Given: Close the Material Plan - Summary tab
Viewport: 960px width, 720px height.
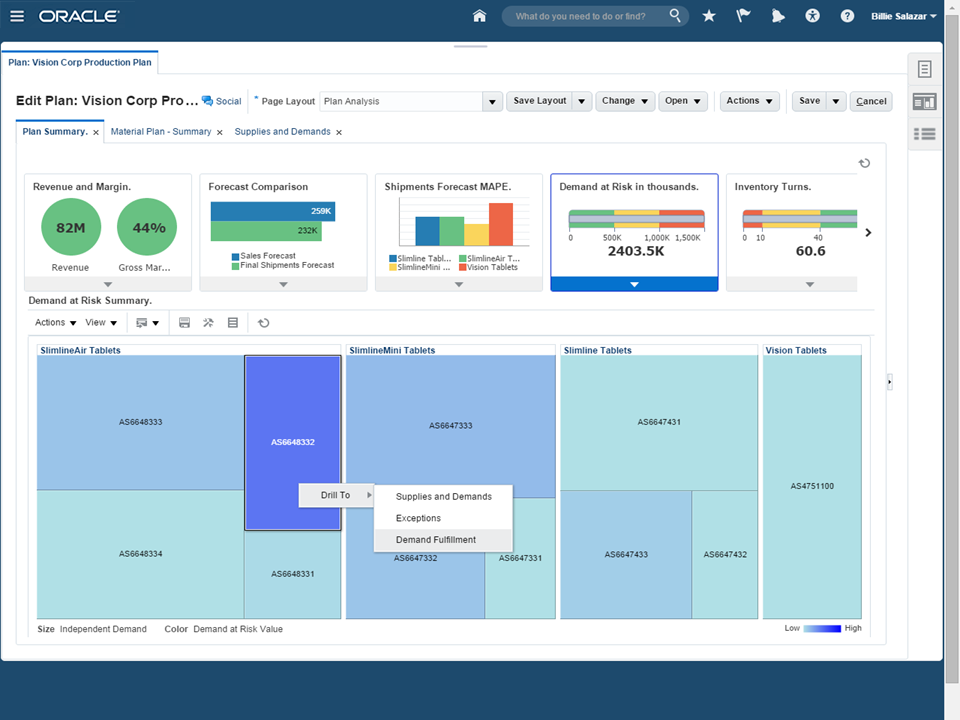Looking at the screenshot, I should (220, 132).
